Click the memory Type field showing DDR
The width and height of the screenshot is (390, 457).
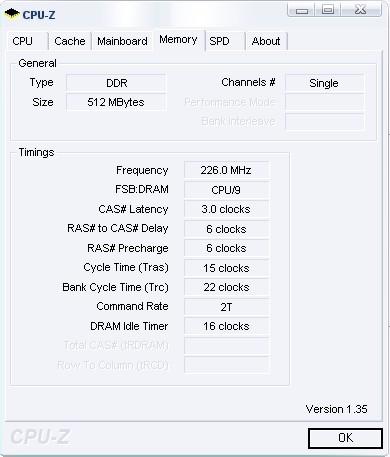pos(116,83)
